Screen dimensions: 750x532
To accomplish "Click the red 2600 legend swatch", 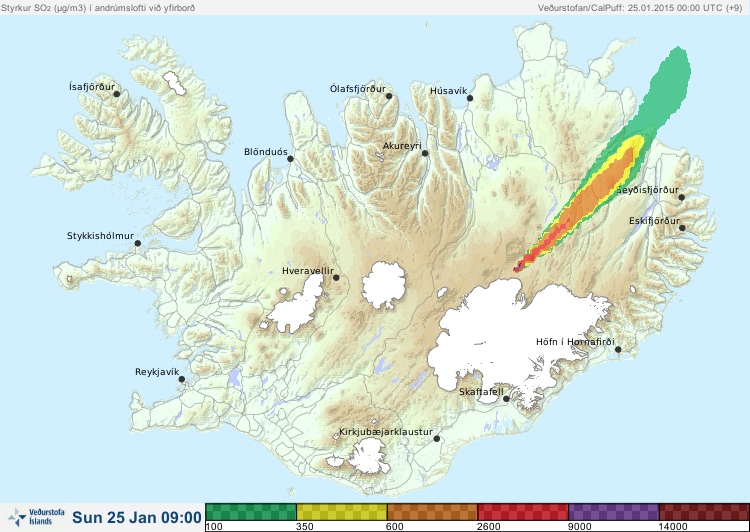I will click(x=523, y=512).
